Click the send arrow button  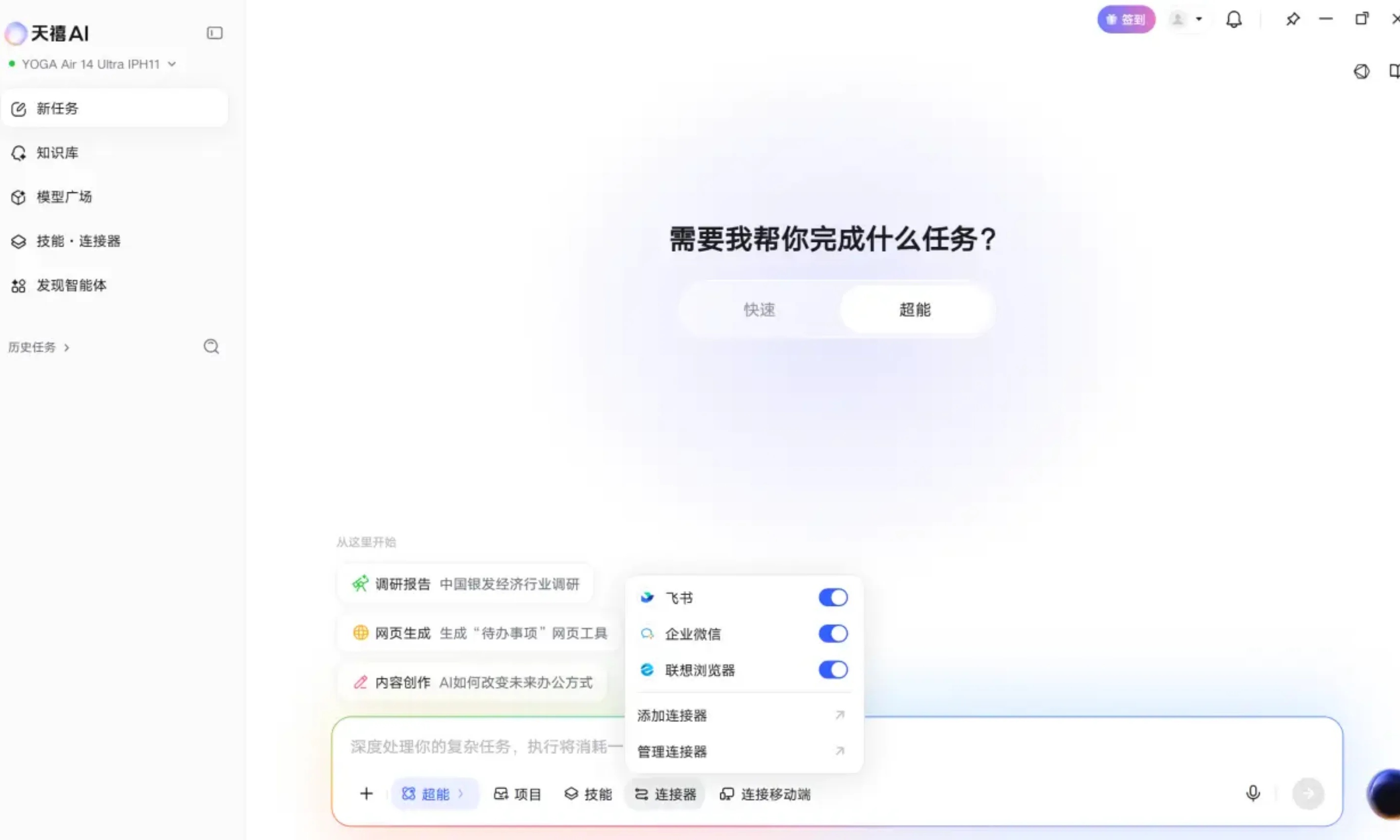(1308, 793)
